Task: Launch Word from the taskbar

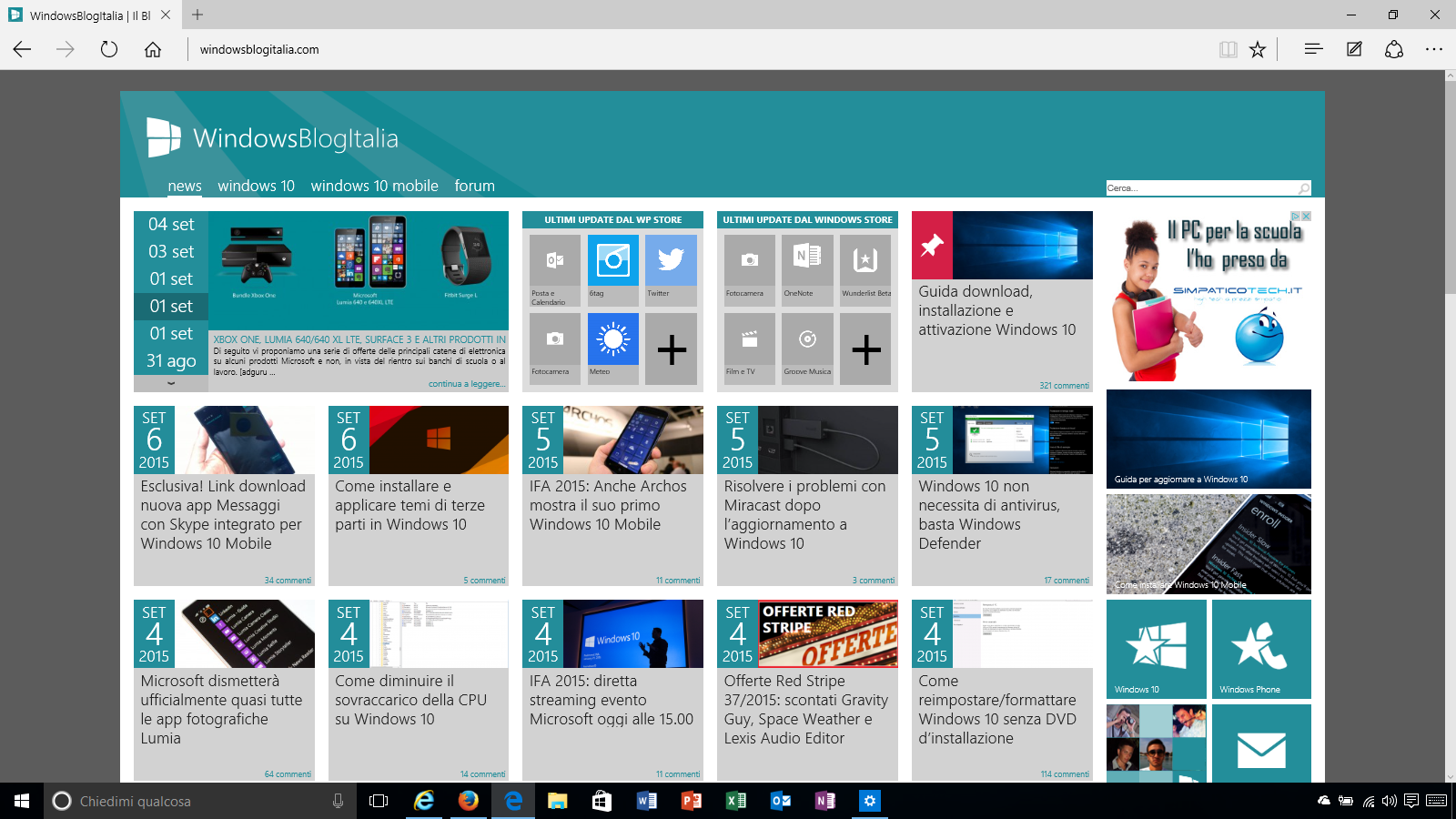Action: point(646,801)
